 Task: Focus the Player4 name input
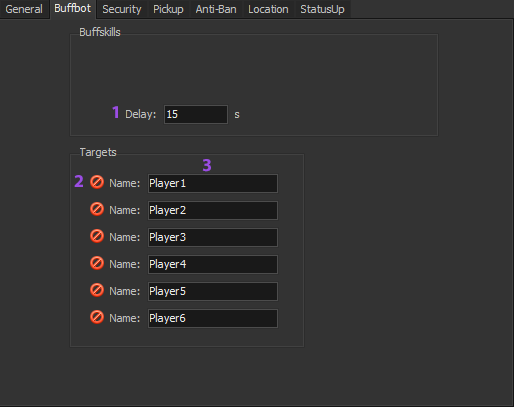pos(213,264)
